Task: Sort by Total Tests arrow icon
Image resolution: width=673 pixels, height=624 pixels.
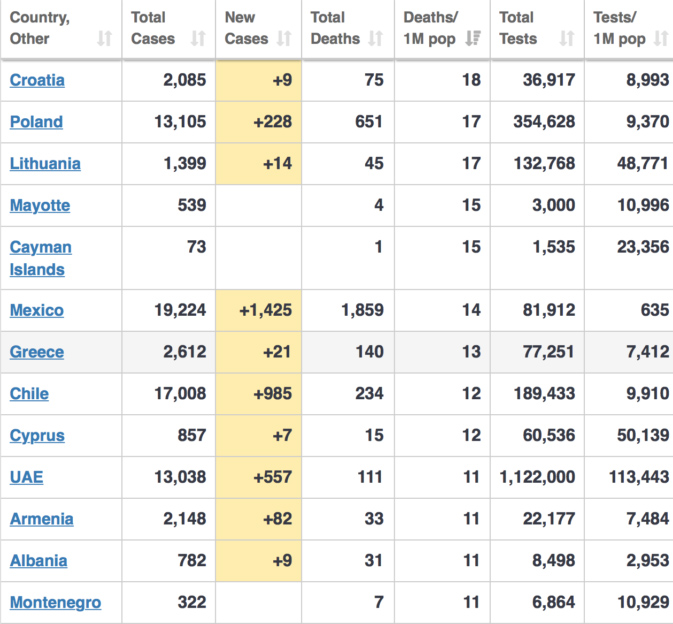Action: 566,39
